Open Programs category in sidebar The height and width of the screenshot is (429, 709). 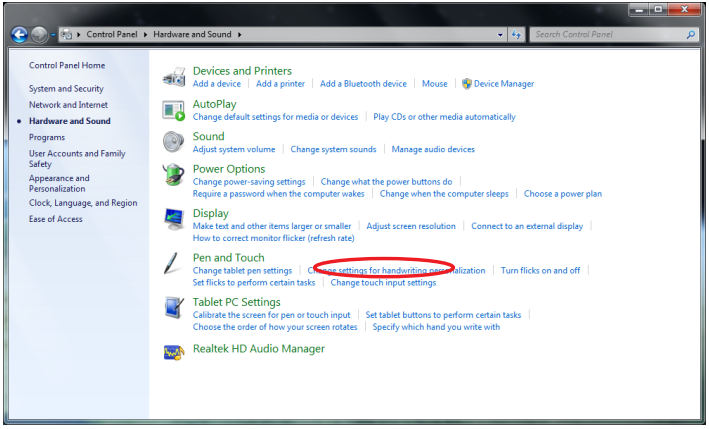point(47,137)
